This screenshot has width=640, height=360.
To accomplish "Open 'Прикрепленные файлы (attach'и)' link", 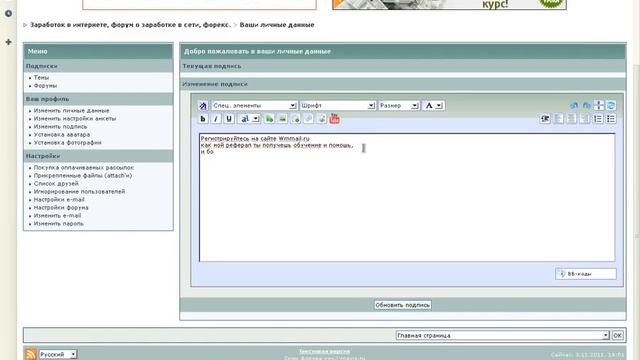I will (x=82, y=176).
